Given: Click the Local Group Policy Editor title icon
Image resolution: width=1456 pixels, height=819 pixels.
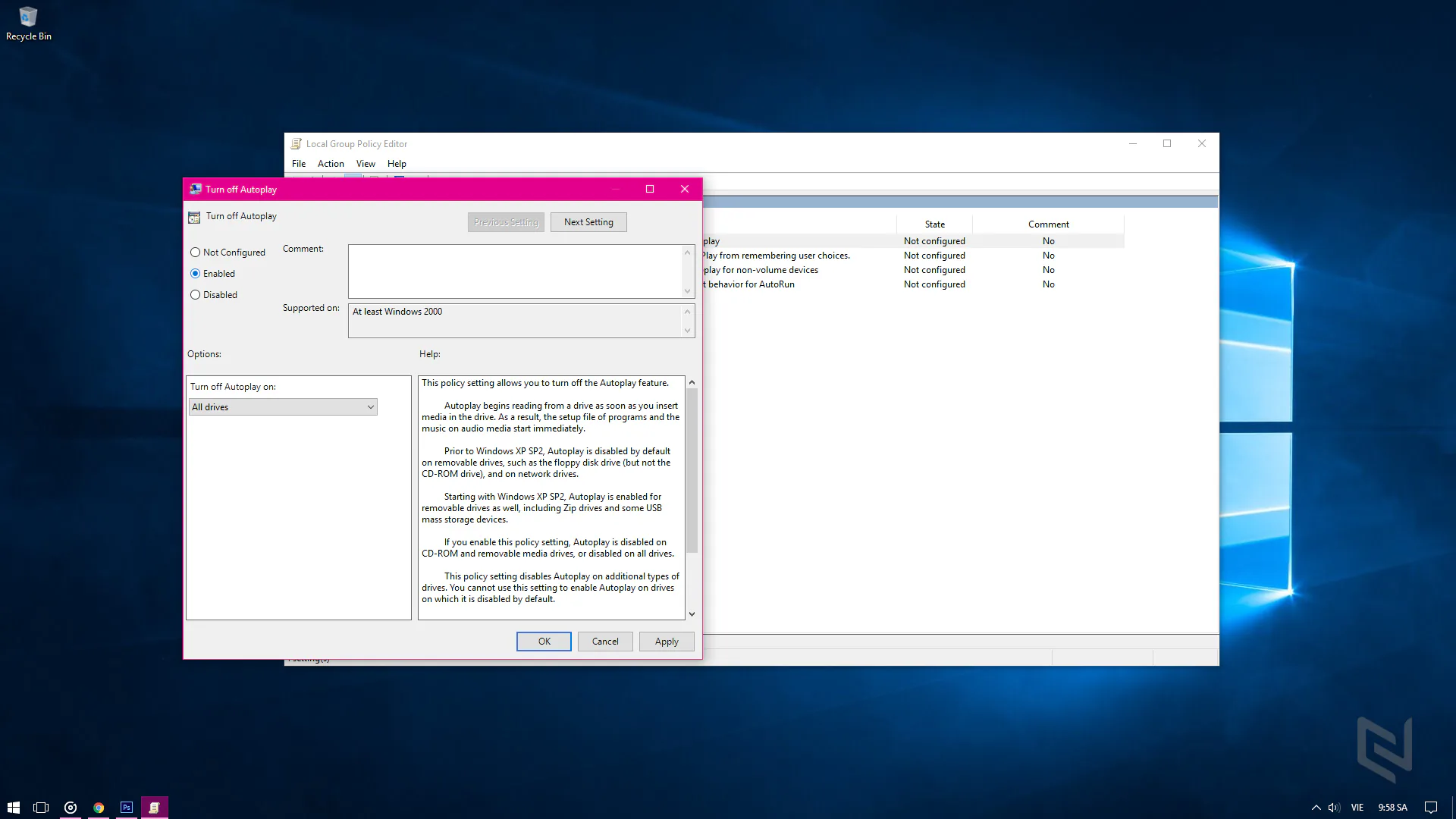Looking at the screenshot, I should (x=297, y=143).
